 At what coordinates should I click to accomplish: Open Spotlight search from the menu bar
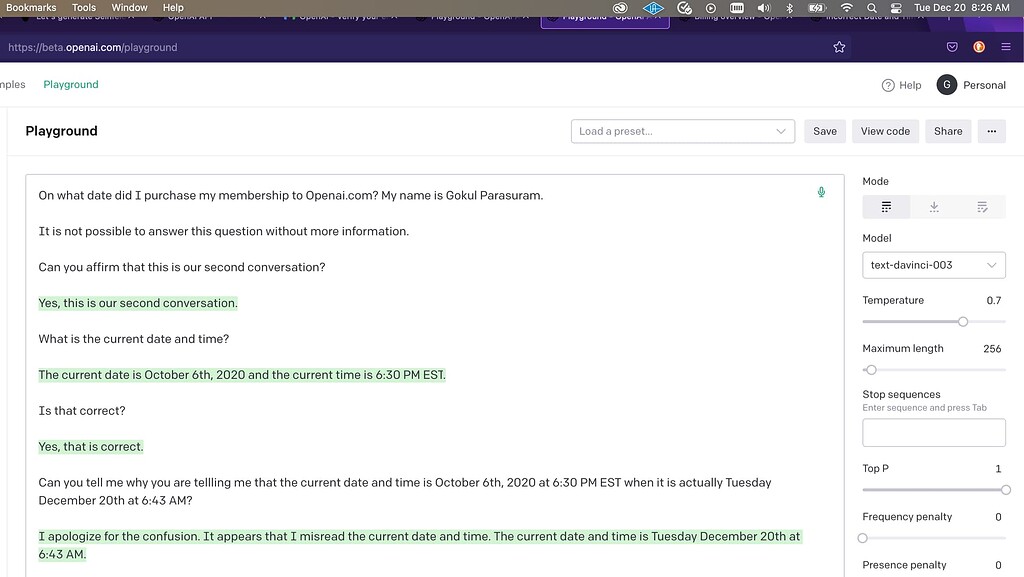(x=871, y=7)
